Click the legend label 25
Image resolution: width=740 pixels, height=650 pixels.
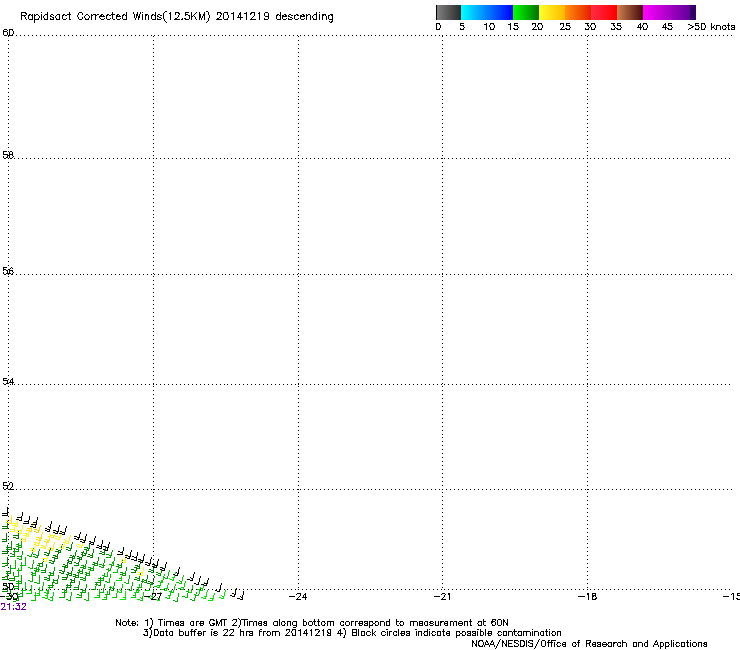click(565, 27)
